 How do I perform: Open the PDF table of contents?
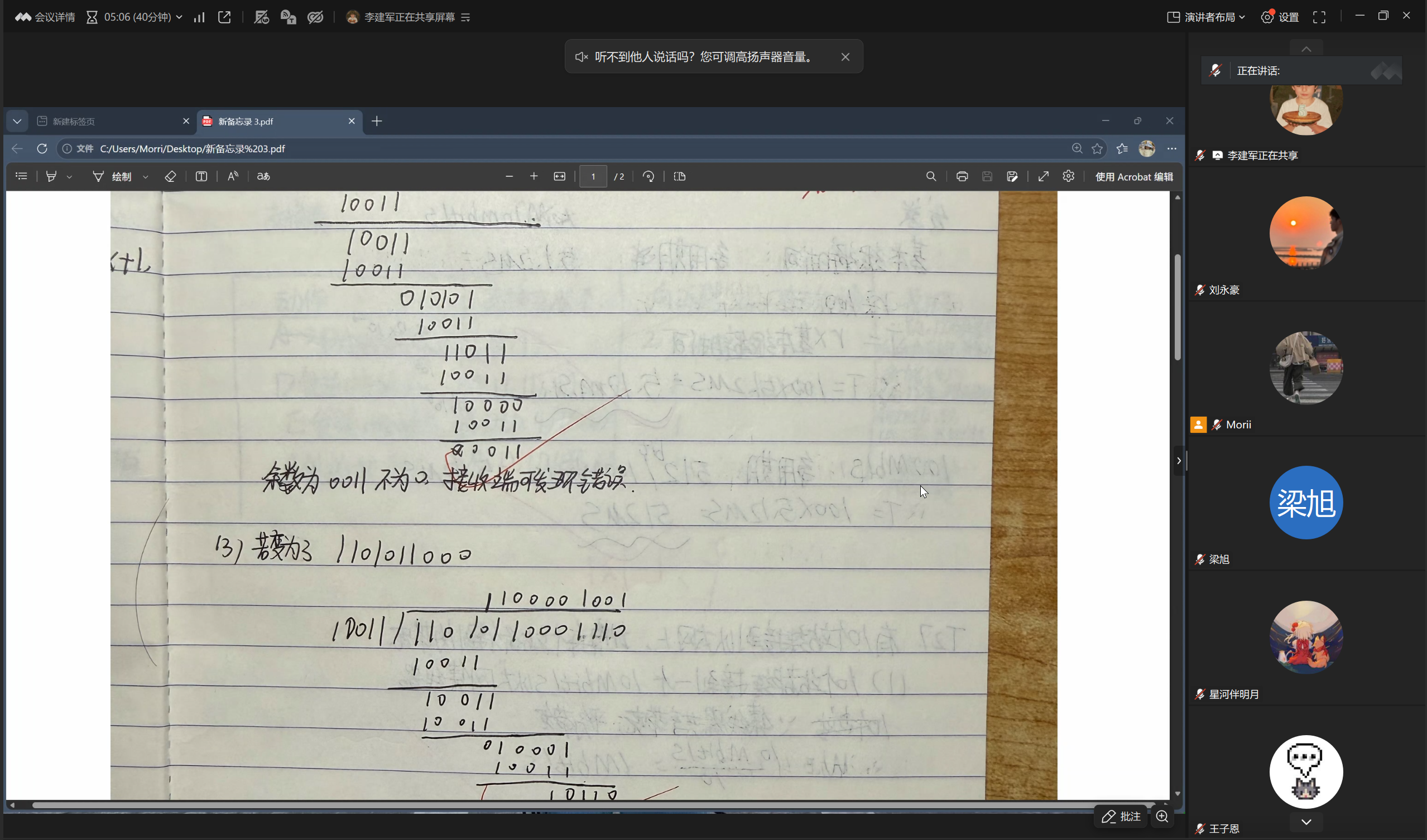click(22, 176)
